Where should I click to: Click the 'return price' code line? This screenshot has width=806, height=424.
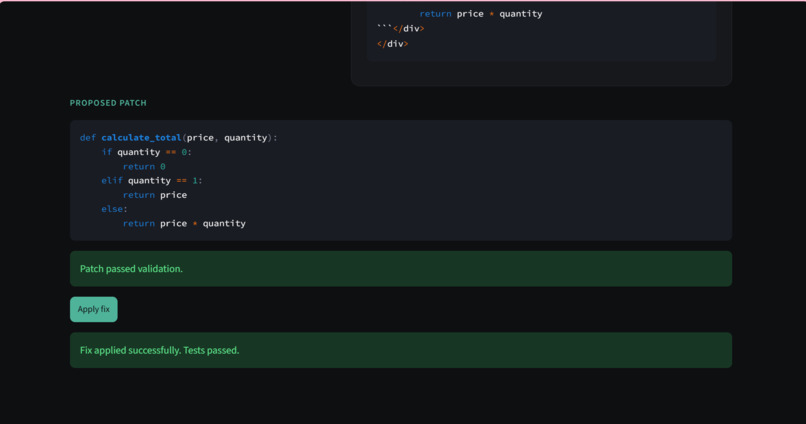click(x=155, y=195)
